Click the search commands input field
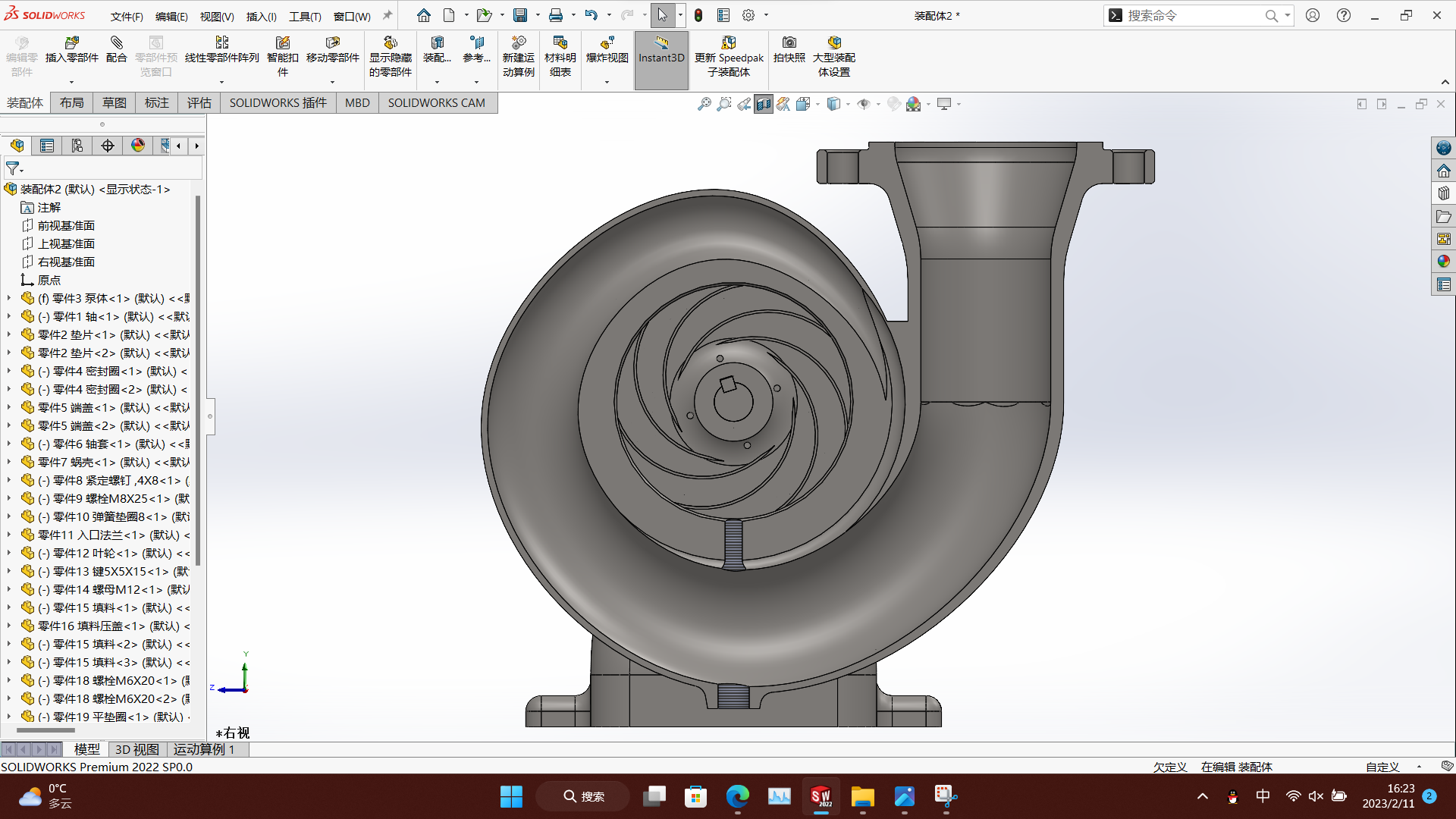This screenshot has width=1456, height=819. 1194,15
